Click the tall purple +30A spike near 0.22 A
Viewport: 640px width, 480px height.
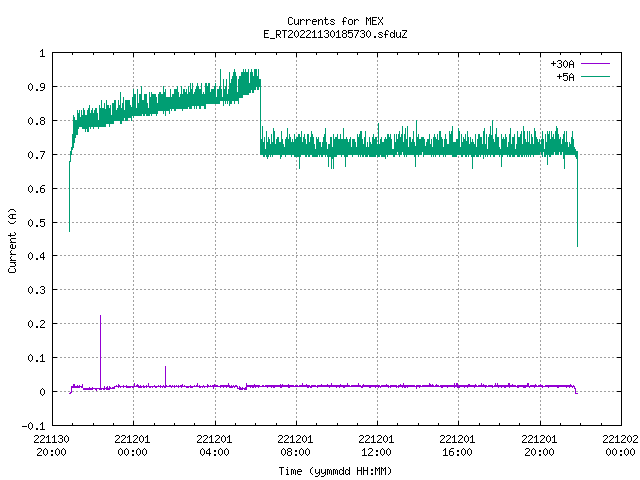[x=100, y=351]
